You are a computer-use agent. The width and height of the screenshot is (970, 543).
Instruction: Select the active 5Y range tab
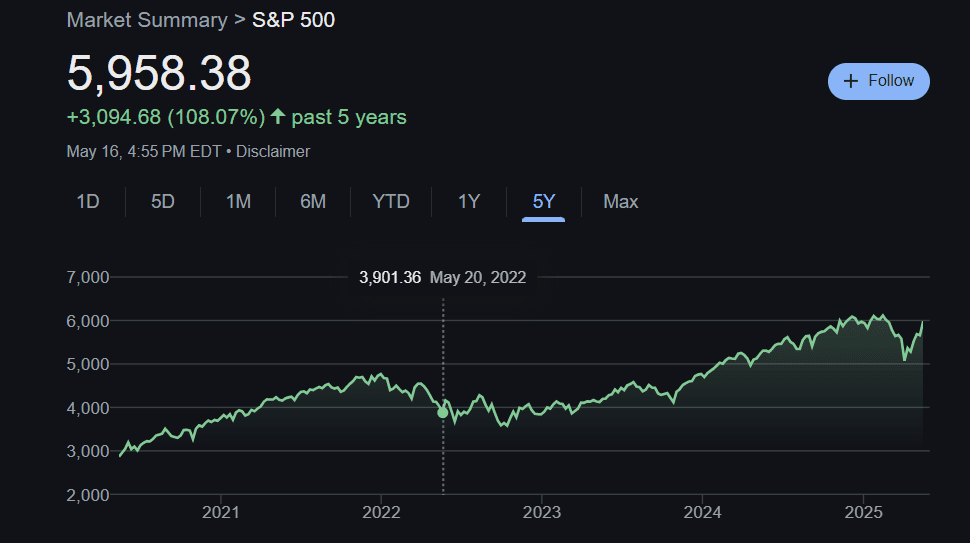pyautogui.click(x=544, y=202)
